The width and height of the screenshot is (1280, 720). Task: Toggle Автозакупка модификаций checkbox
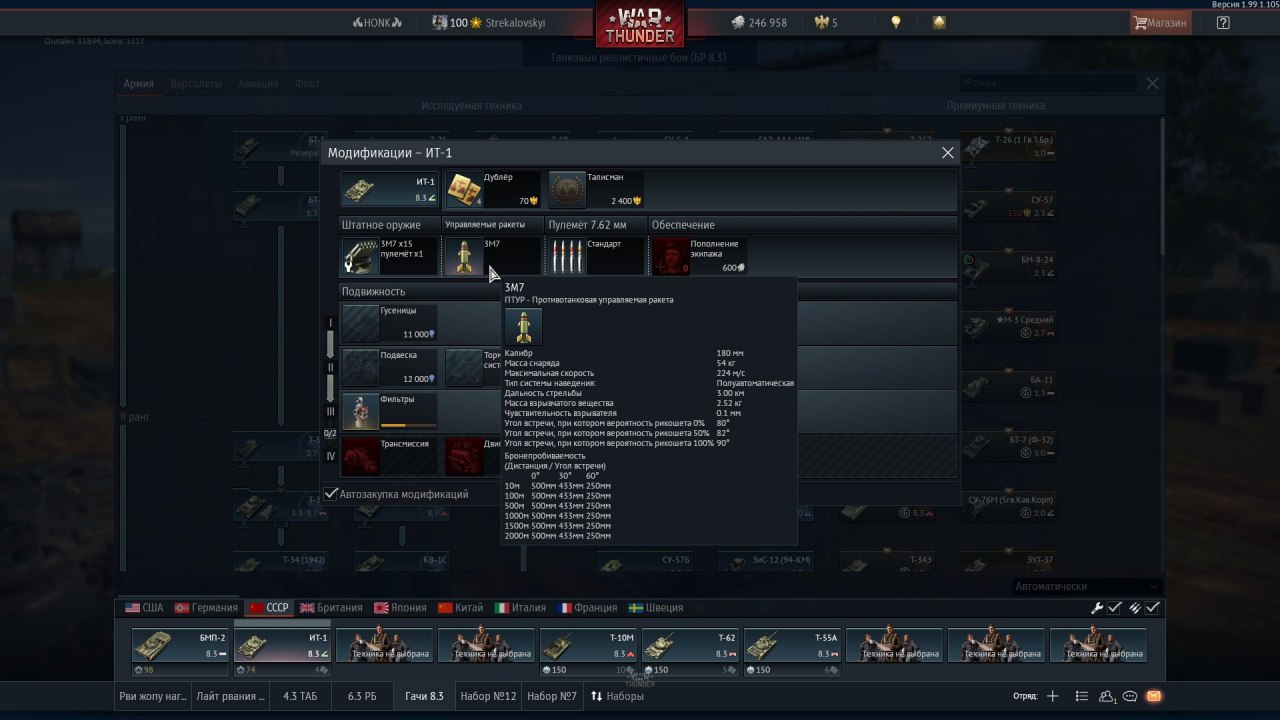(331, 494)
